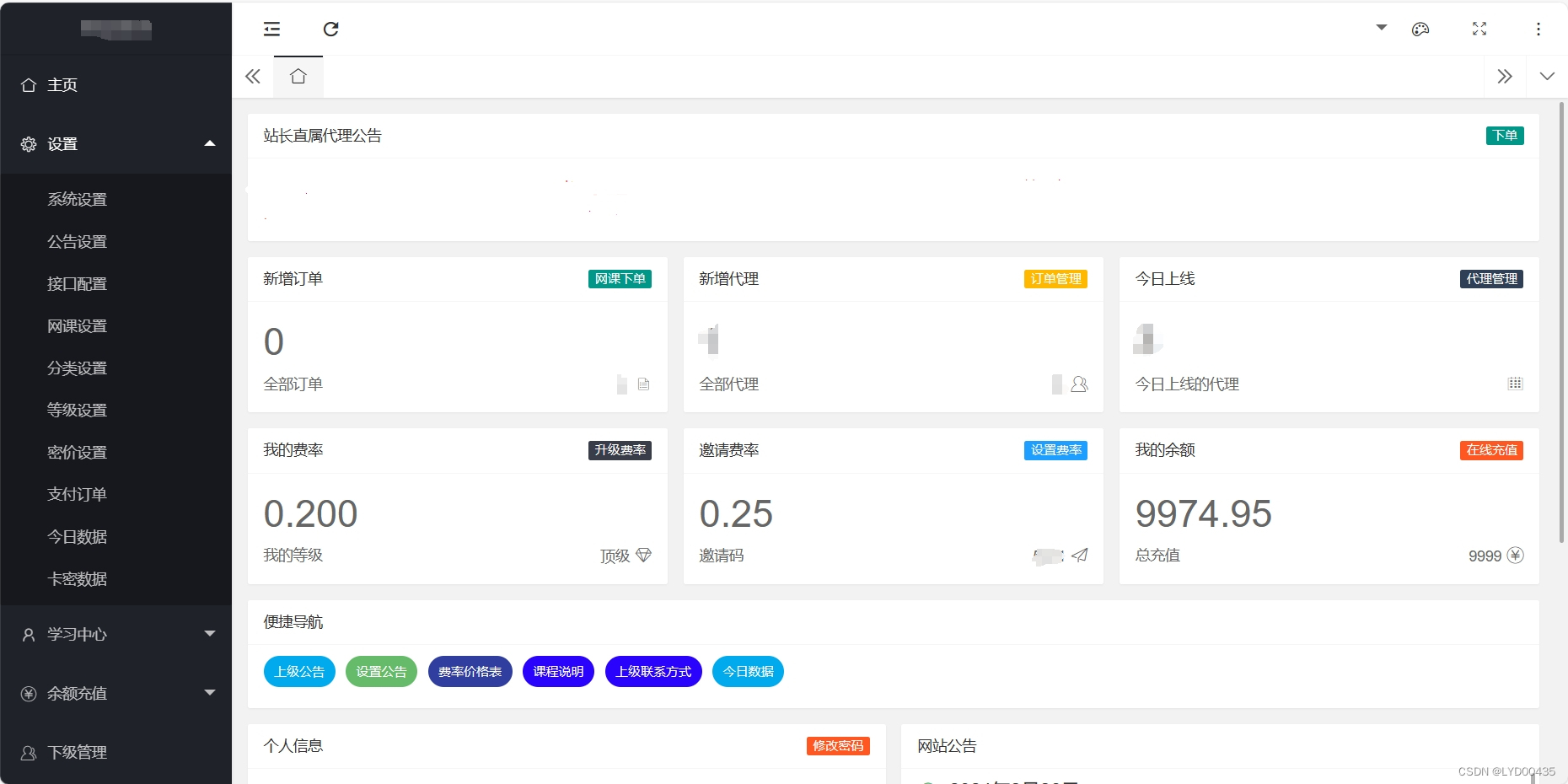Open the 费率价格表 quick nav pill
This screenshot has width=1568, height=784.
470,672
